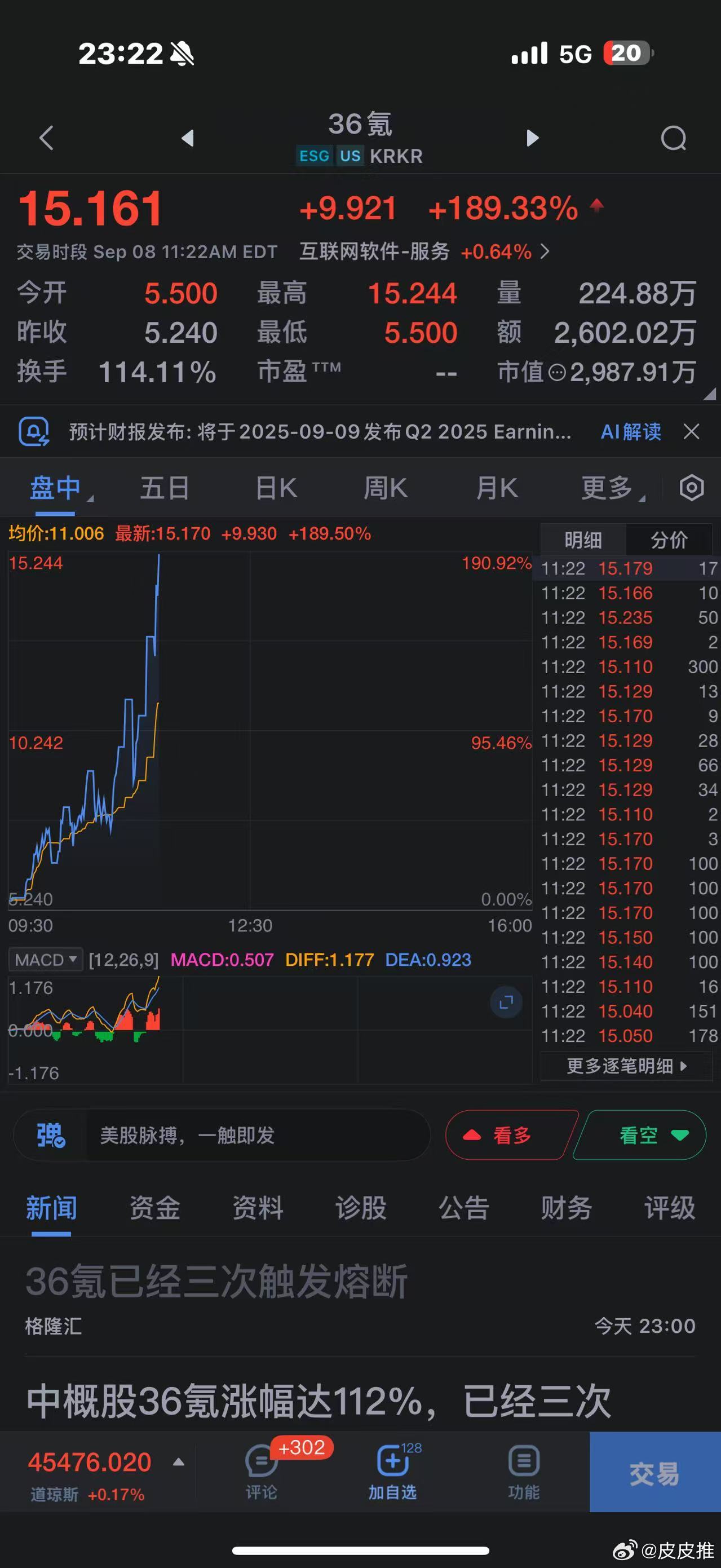Image resolution: width=721 pixels, height=1568 pixels.
Task: Tap the 弹 pulse icon
Action: 51,1135
